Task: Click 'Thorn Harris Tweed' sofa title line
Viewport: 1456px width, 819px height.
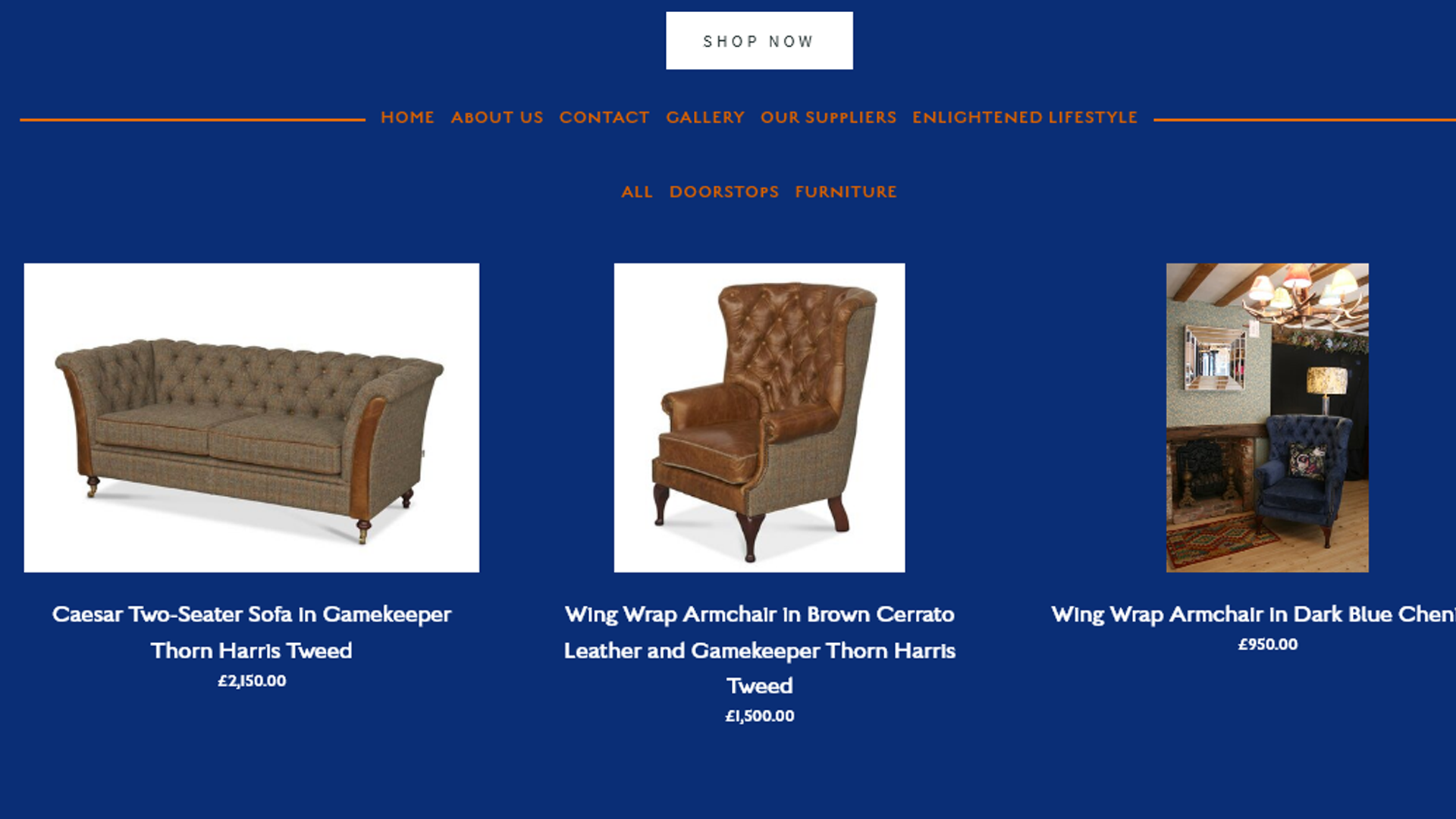Action: tap(252, 651)
